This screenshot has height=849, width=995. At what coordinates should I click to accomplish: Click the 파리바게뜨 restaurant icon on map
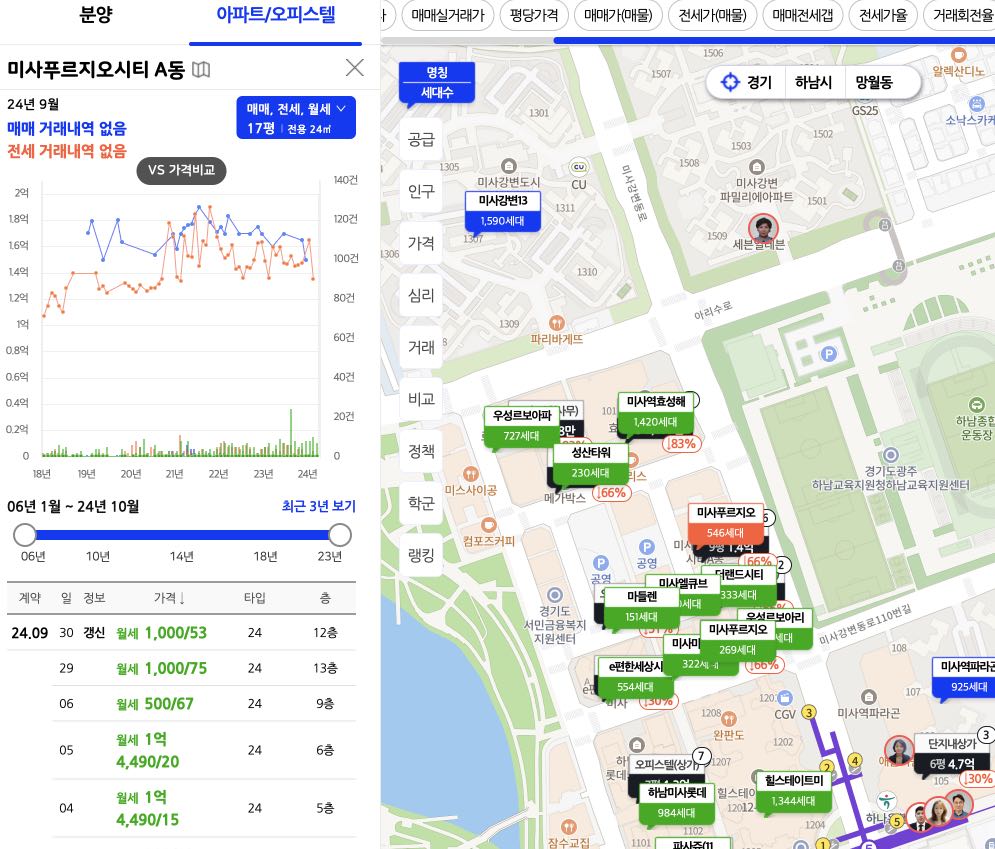point(556,323)
